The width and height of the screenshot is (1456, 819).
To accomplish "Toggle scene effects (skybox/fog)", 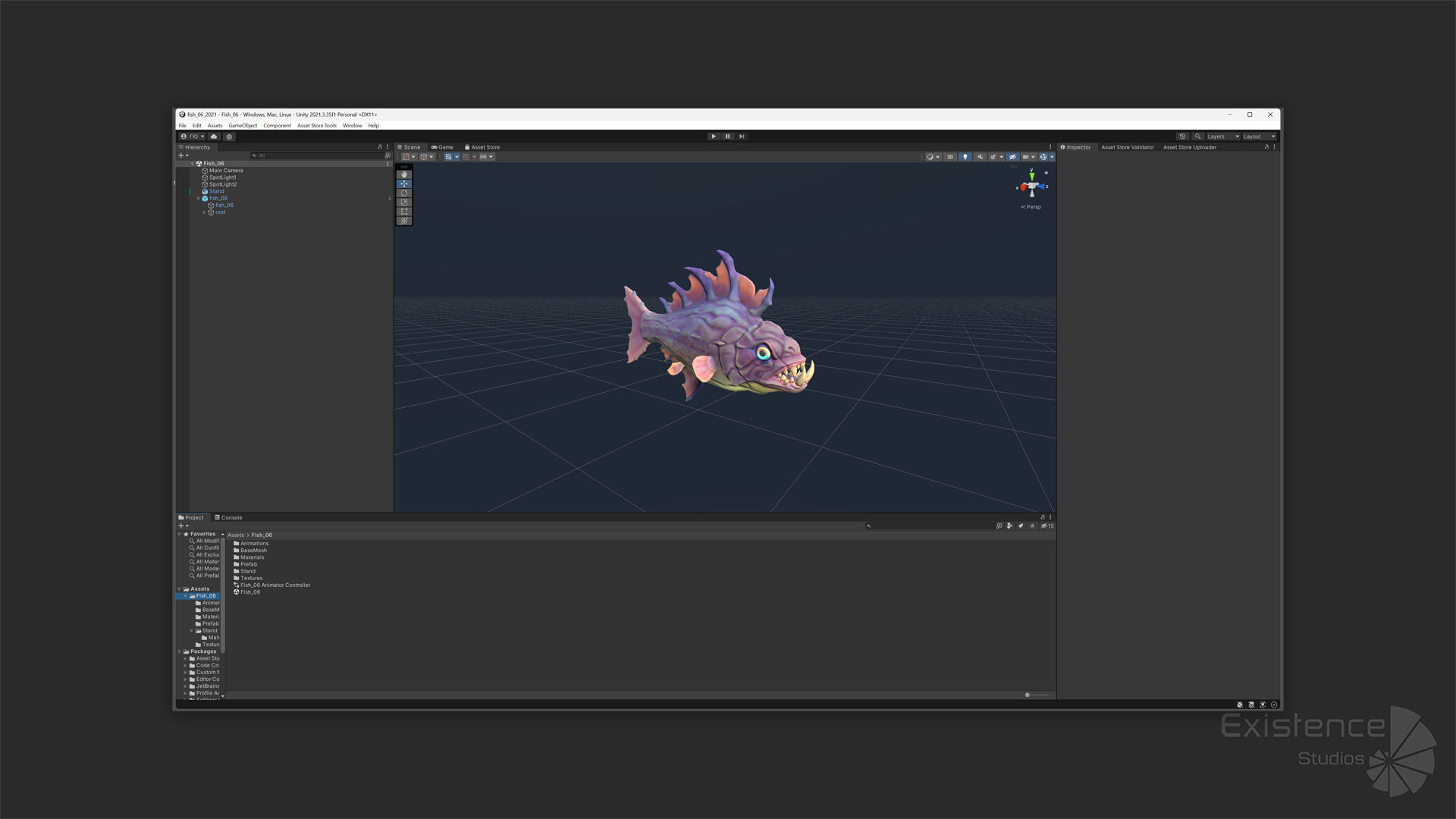I will tap(993, 157).
